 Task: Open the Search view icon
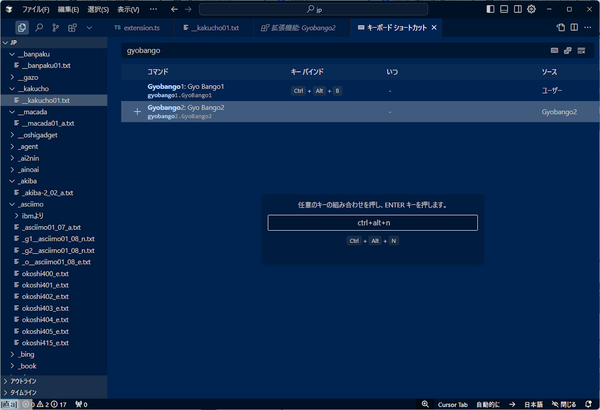click(x=39, y=28)
